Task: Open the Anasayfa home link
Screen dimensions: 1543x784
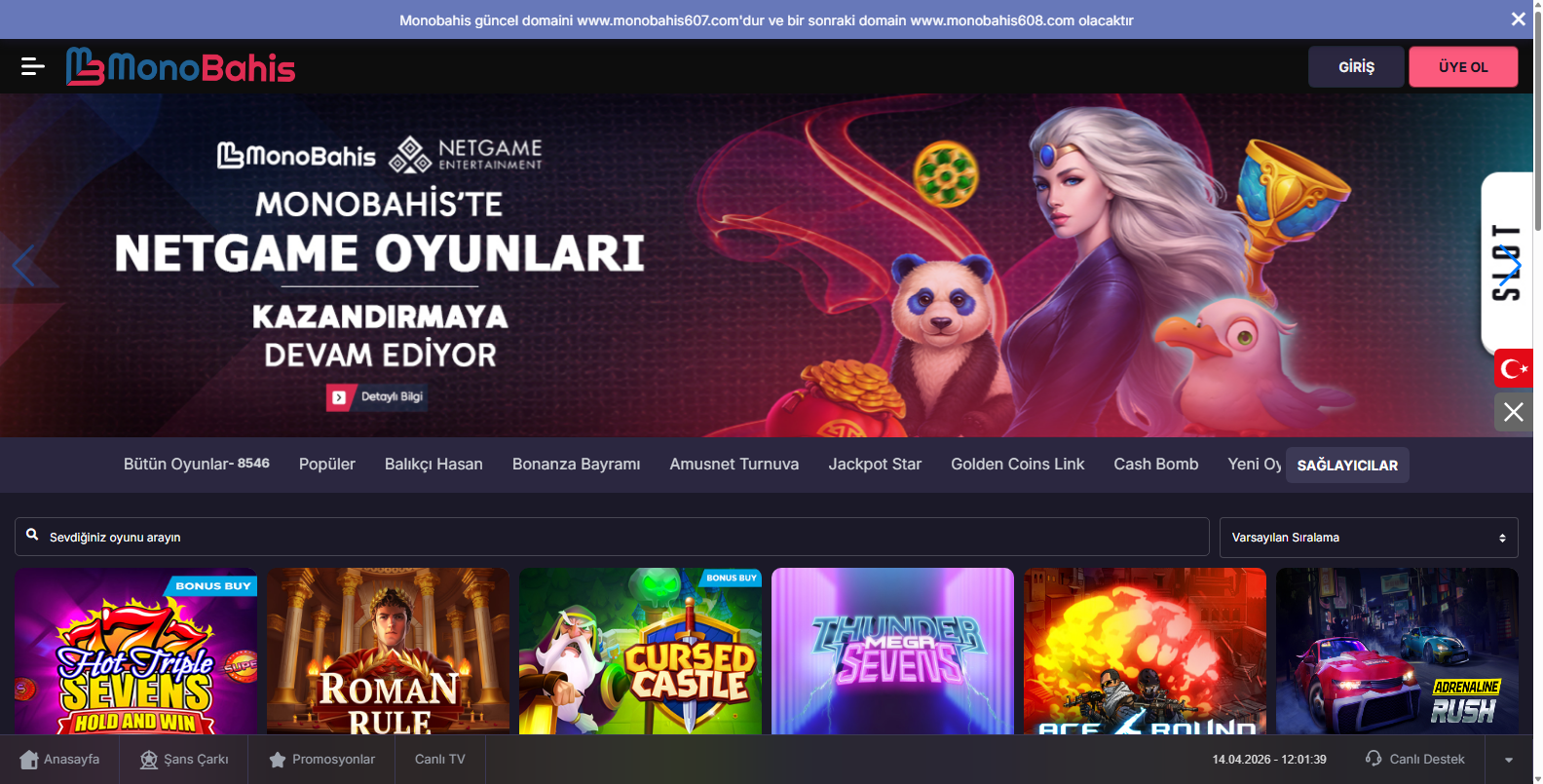Action: tap(59, 760)
